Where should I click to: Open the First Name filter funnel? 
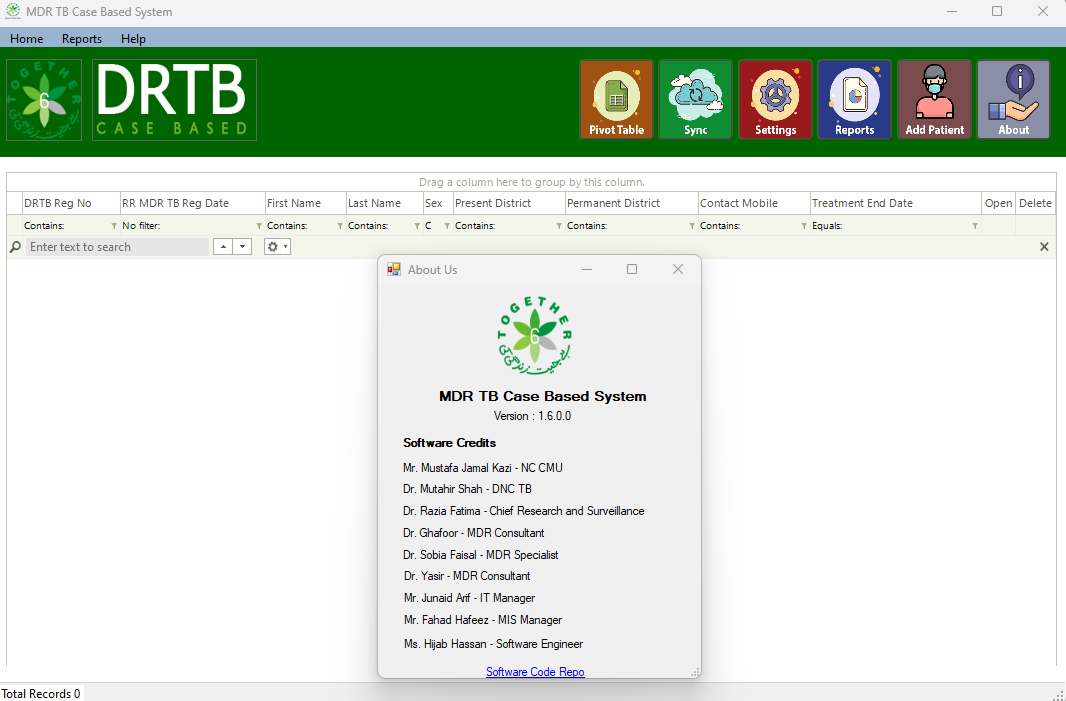pyautogui.click(x=339, y=226)
